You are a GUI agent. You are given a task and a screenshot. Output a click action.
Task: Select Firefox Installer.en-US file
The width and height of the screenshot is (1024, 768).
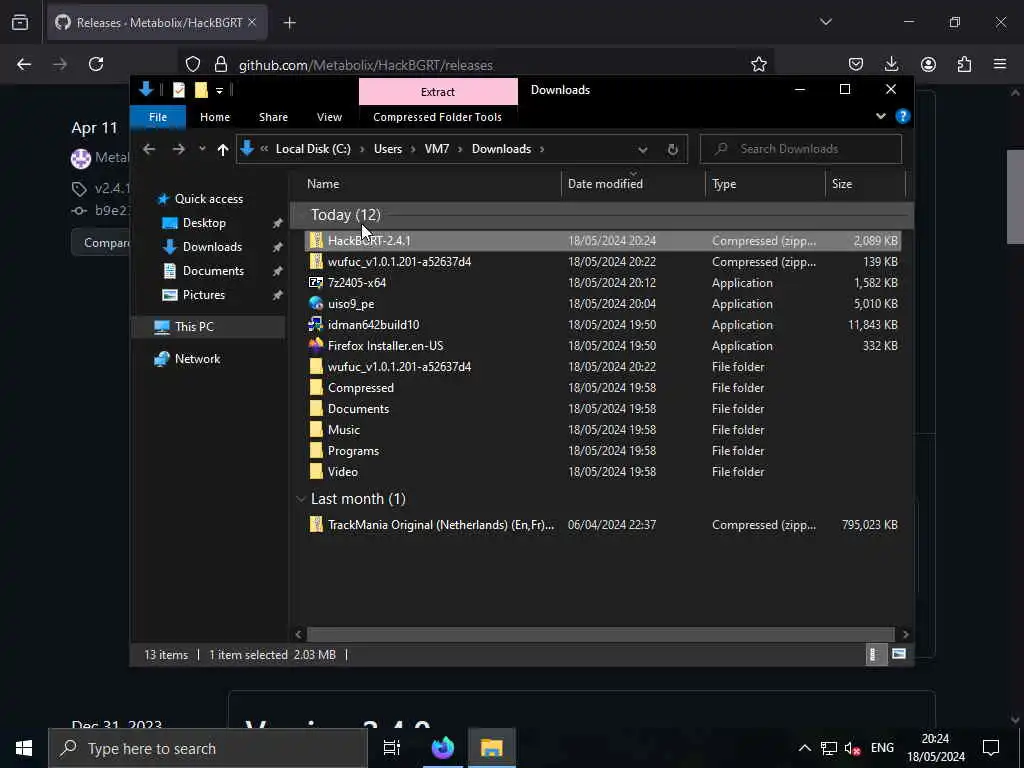click(x=603, y=345)
